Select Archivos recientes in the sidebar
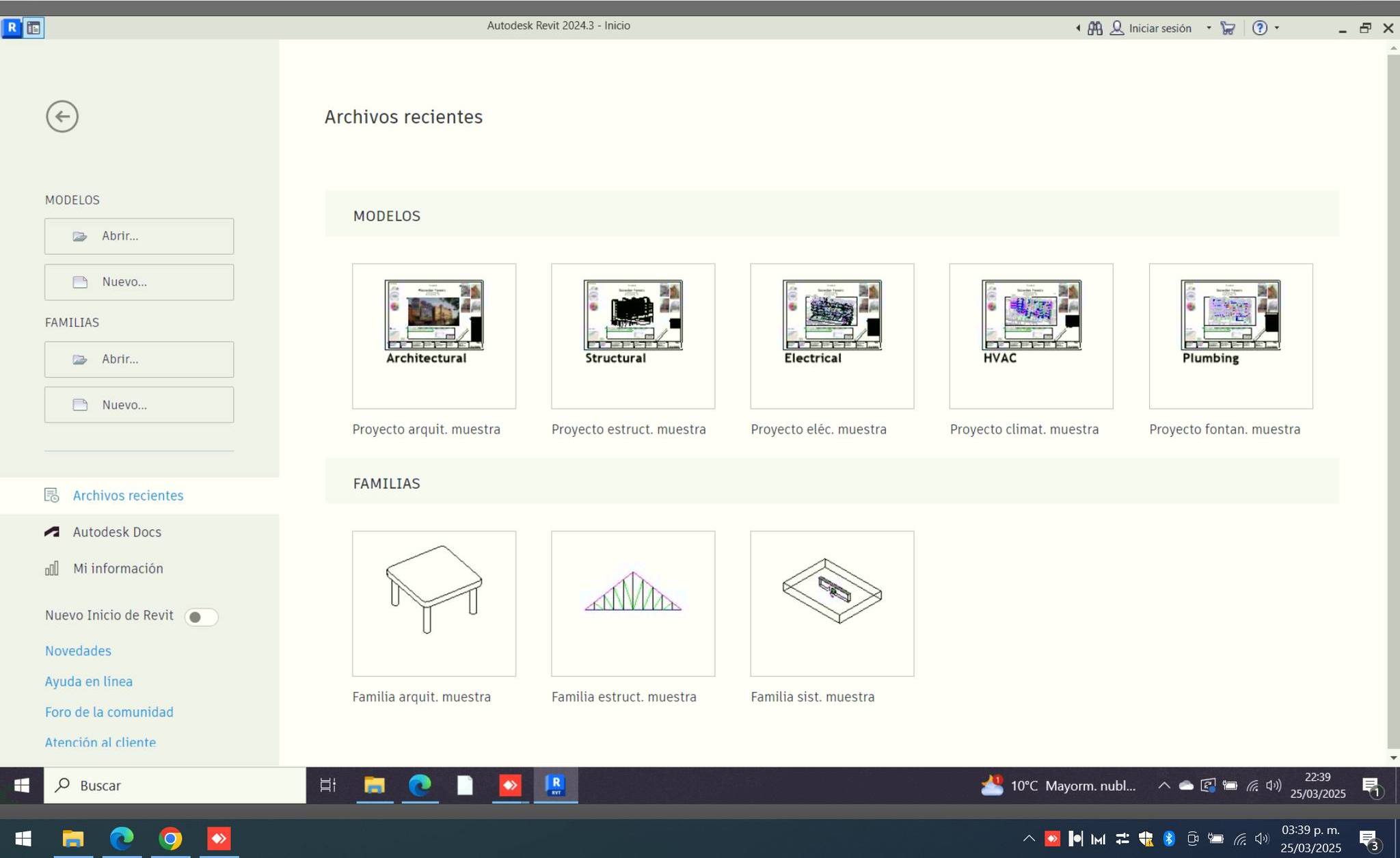The width and height of the screenshot is (1400, 858). pos(139,495)
